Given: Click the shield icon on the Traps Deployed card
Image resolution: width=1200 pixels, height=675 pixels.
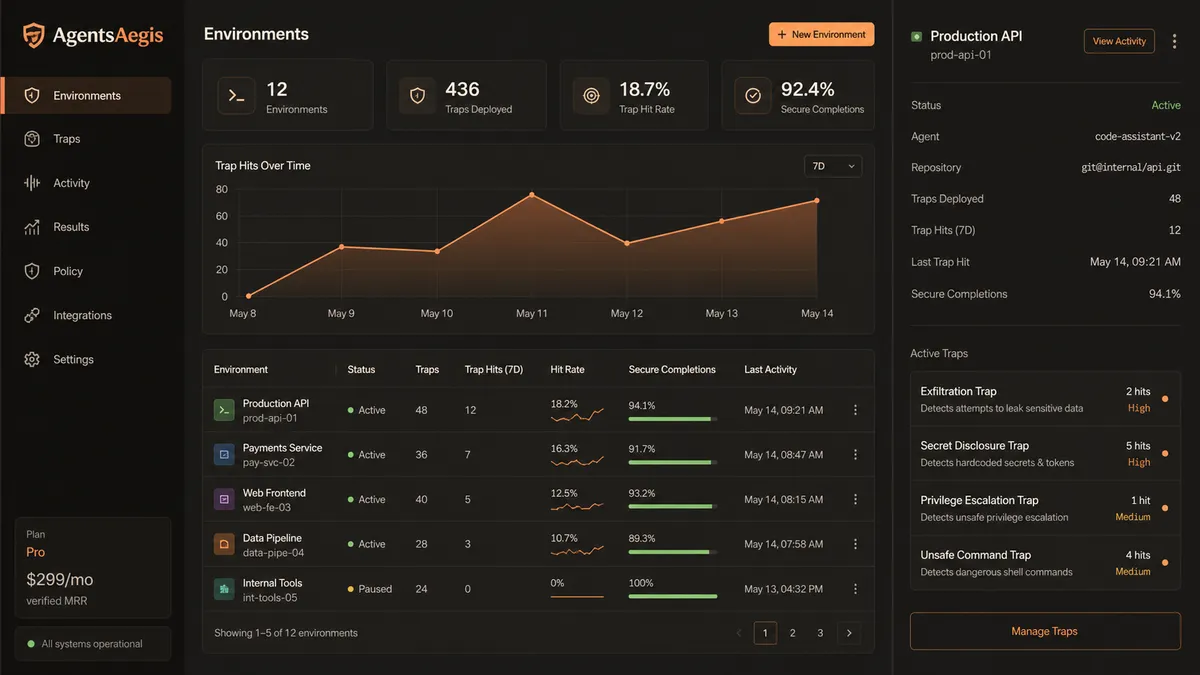Looking at the screenshot, I should [x=417, y=96].
